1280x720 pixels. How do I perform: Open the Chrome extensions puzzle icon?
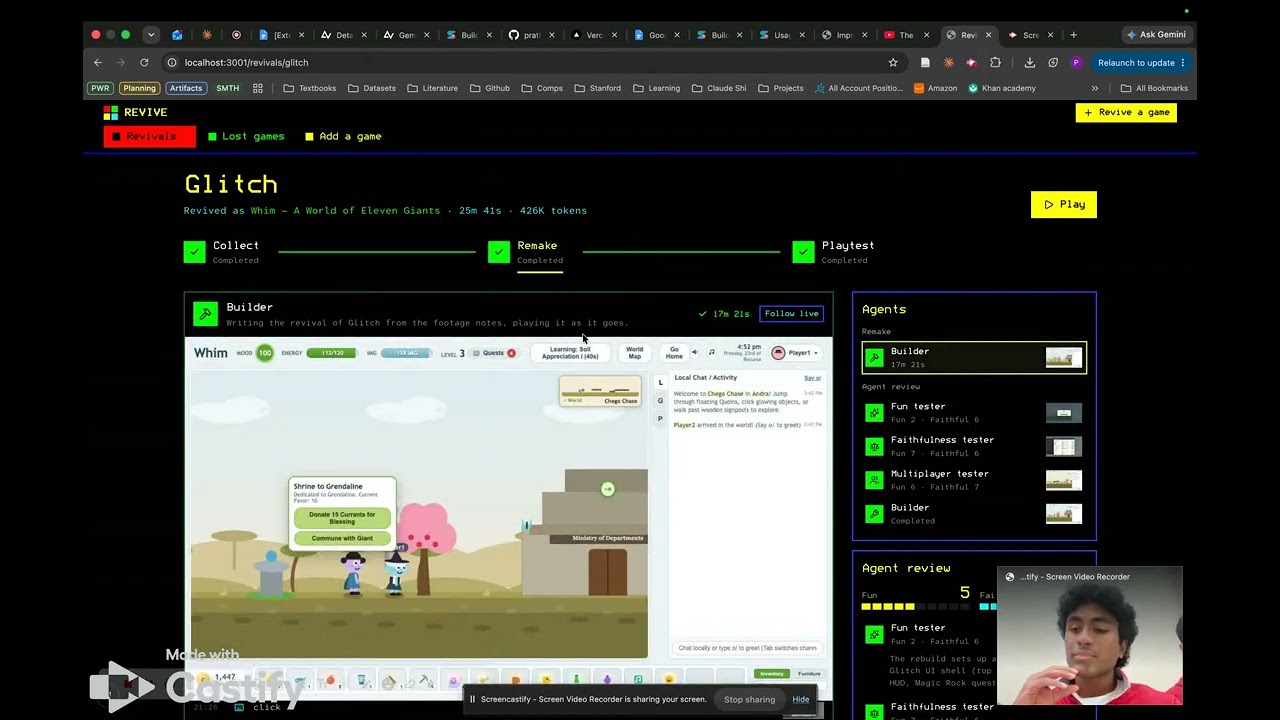coord(995,62)
